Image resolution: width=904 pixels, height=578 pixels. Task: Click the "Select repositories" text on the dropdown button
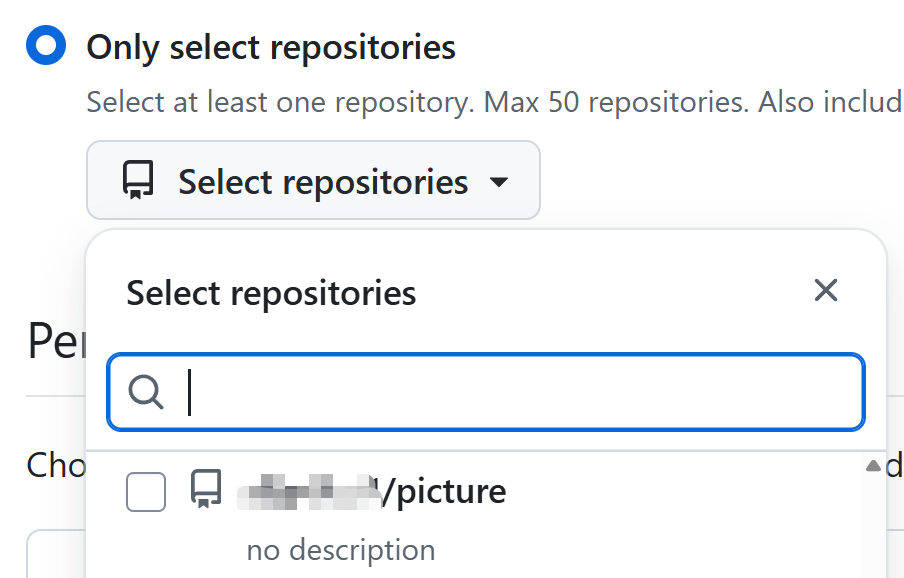(x=323, y=182)
